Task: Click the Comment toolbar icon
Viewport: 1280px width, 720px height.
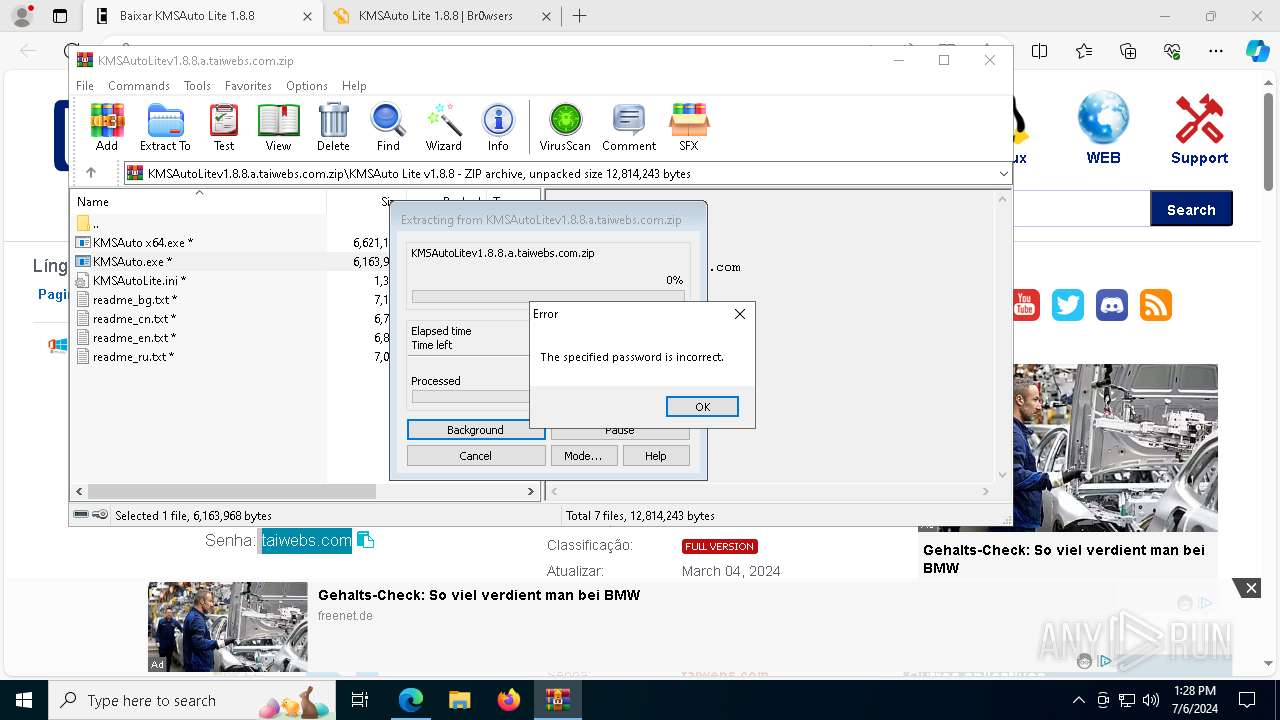Action: point(629,127)
